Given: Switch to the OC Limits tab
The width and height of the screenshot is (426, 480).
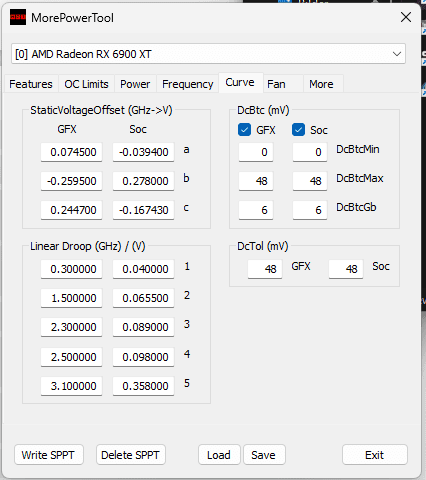Looking at the screenshot, I should tap(86, 84).
